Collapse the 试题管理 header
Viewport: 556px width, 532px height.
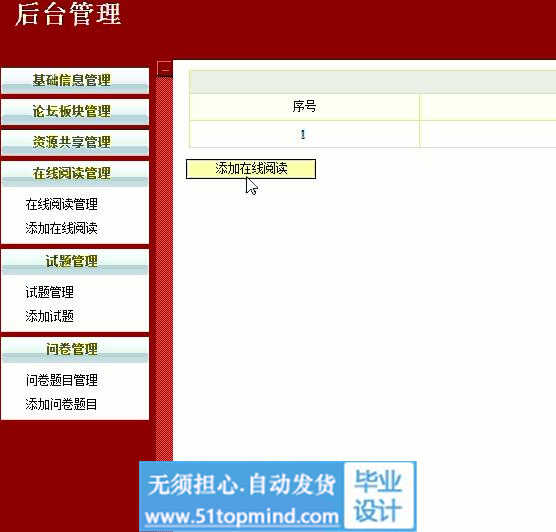75,262
